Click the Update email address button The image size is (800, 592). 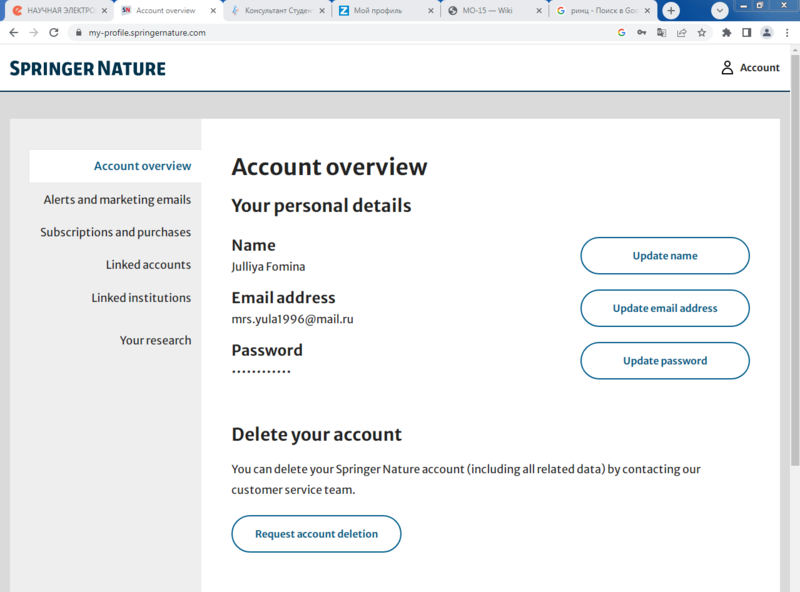pos(665,308)
